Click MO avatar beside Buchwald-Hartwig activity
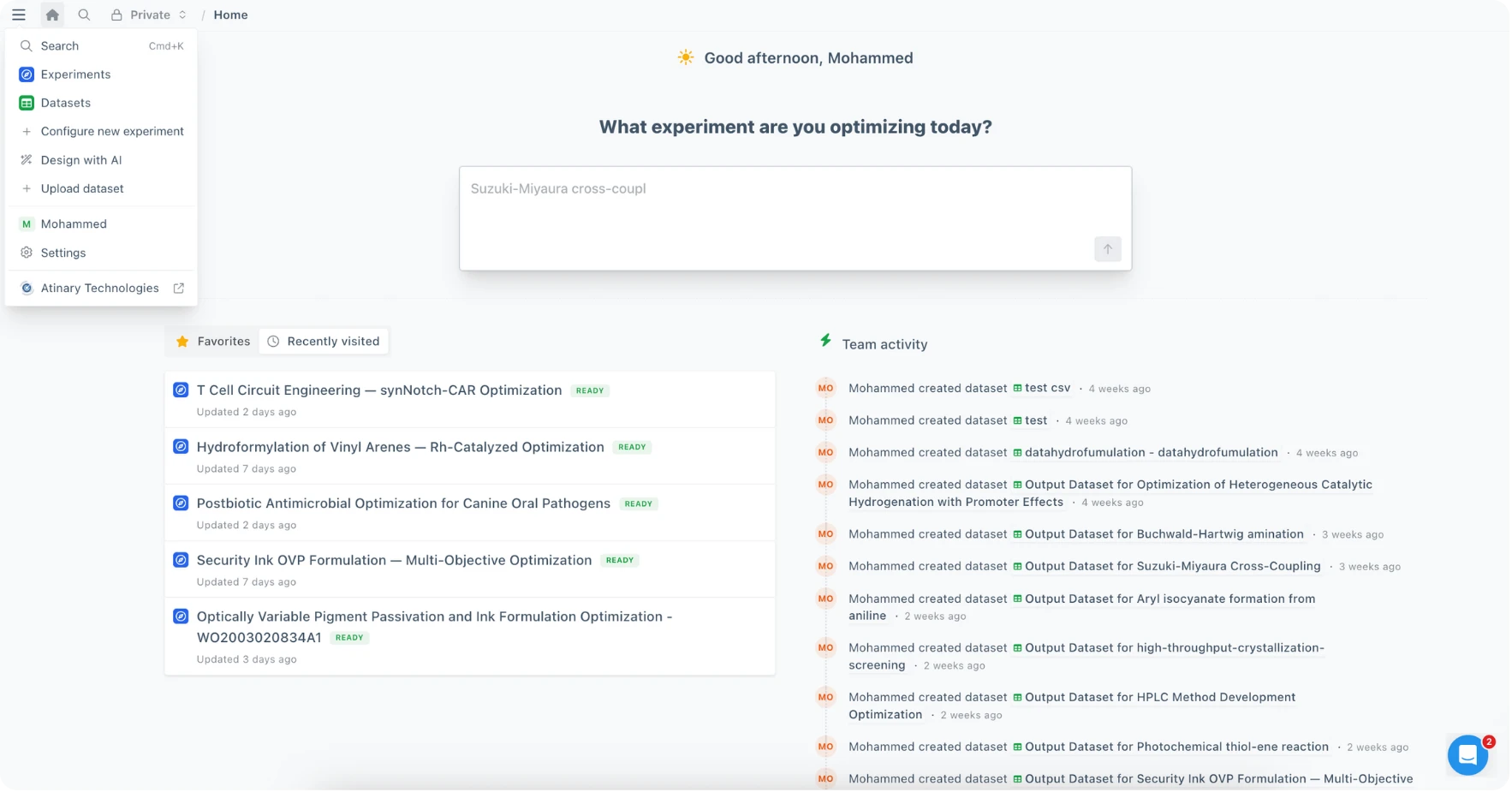Viewport: 1512px width, 792px height. click(825, 533)
